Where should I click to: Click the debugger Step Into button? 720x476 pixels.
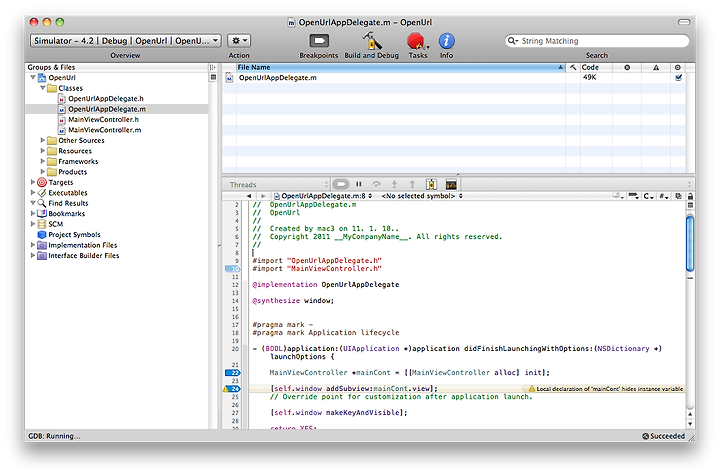point(394,184)
